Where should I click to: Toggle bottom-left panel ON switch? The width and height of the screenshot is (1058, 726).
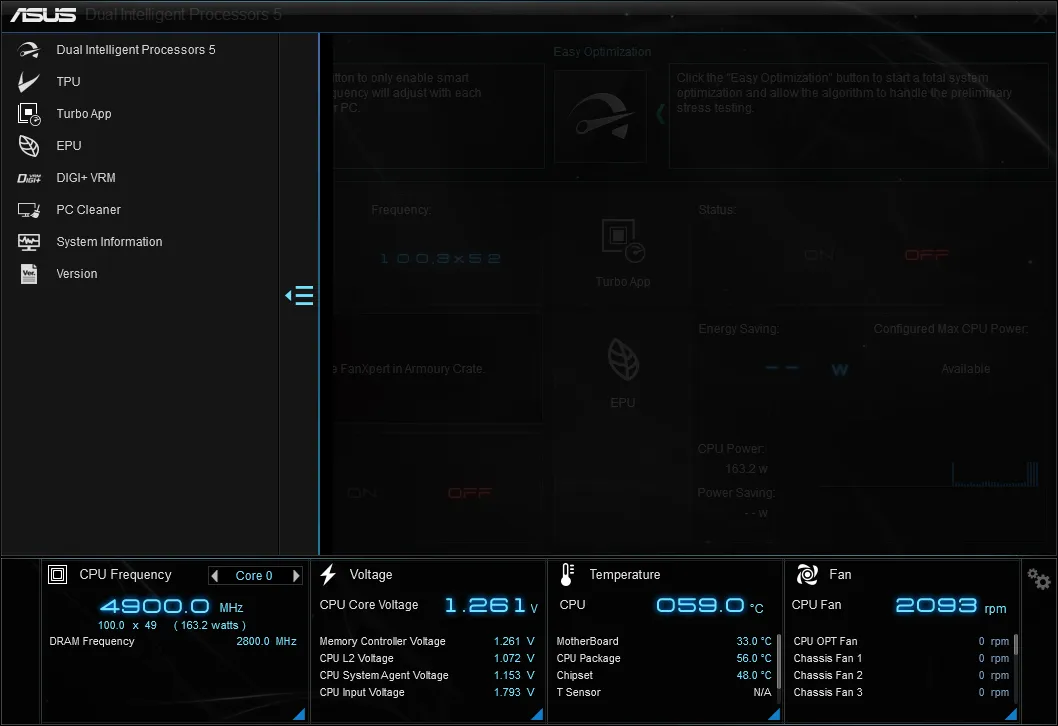[x=362, y=493]
